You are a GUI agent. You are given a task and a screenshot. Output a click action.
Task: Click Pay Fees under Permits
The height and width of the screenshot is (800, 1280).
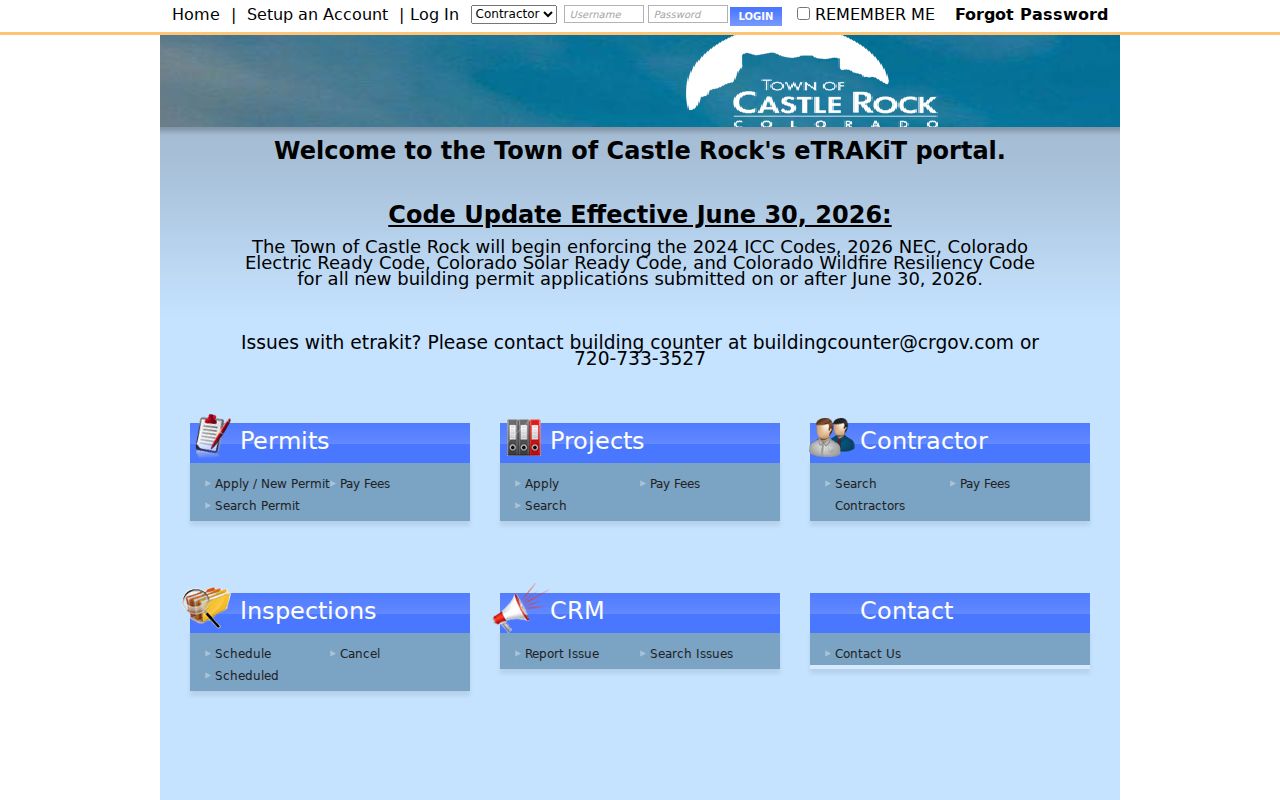click(x=365, y=483)
